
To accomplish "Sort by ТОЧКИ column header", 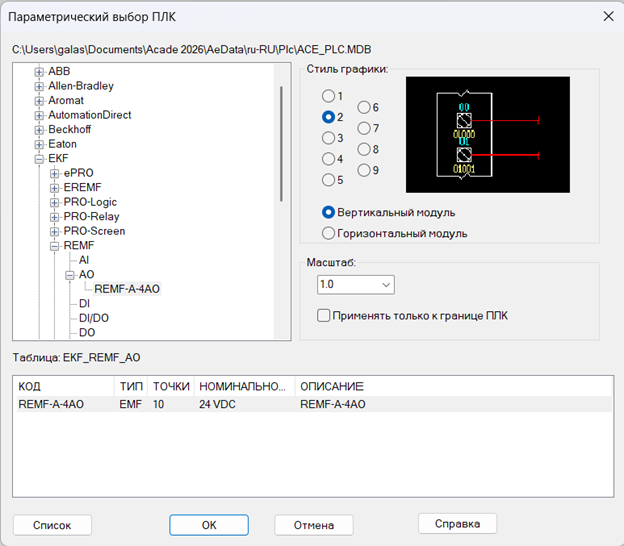I will tap(171, 386).
